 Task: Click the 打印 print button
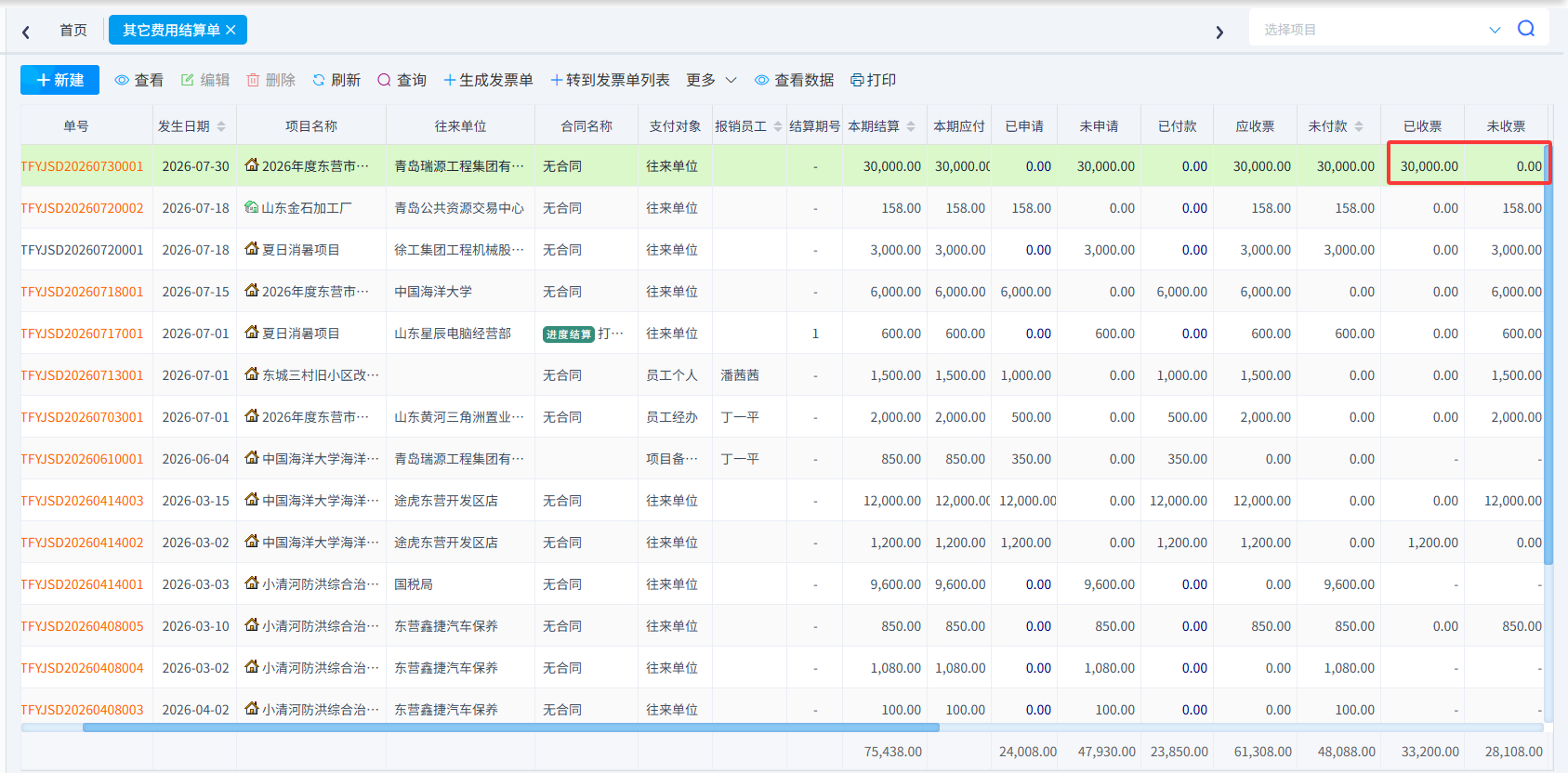(x=874, y=80)
